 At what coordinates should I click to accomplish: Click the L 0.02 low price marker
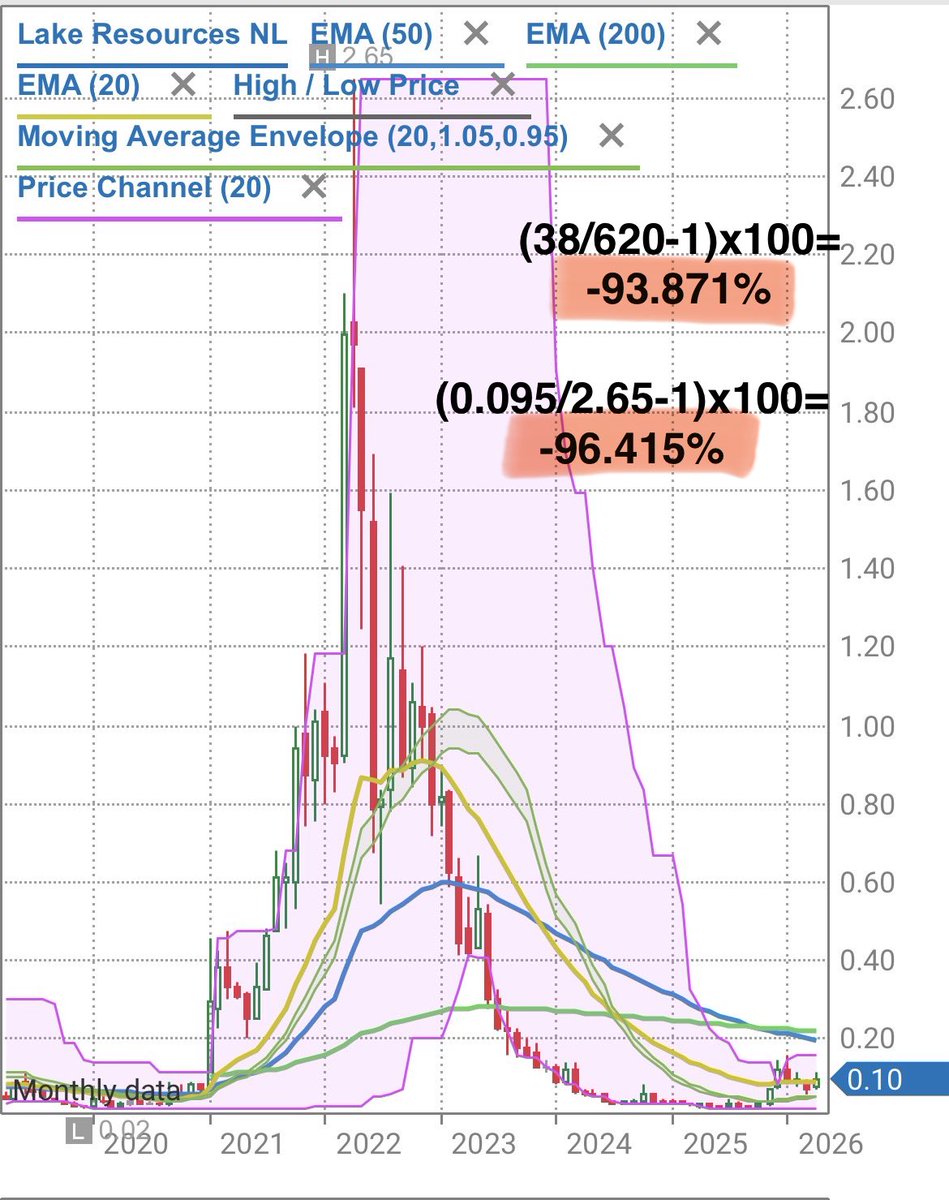[x=108, y=1131]
